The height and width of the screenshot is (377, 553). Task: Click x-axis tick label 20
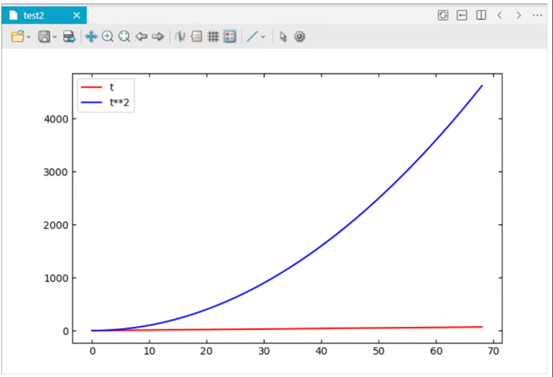[x=207, y=351]
